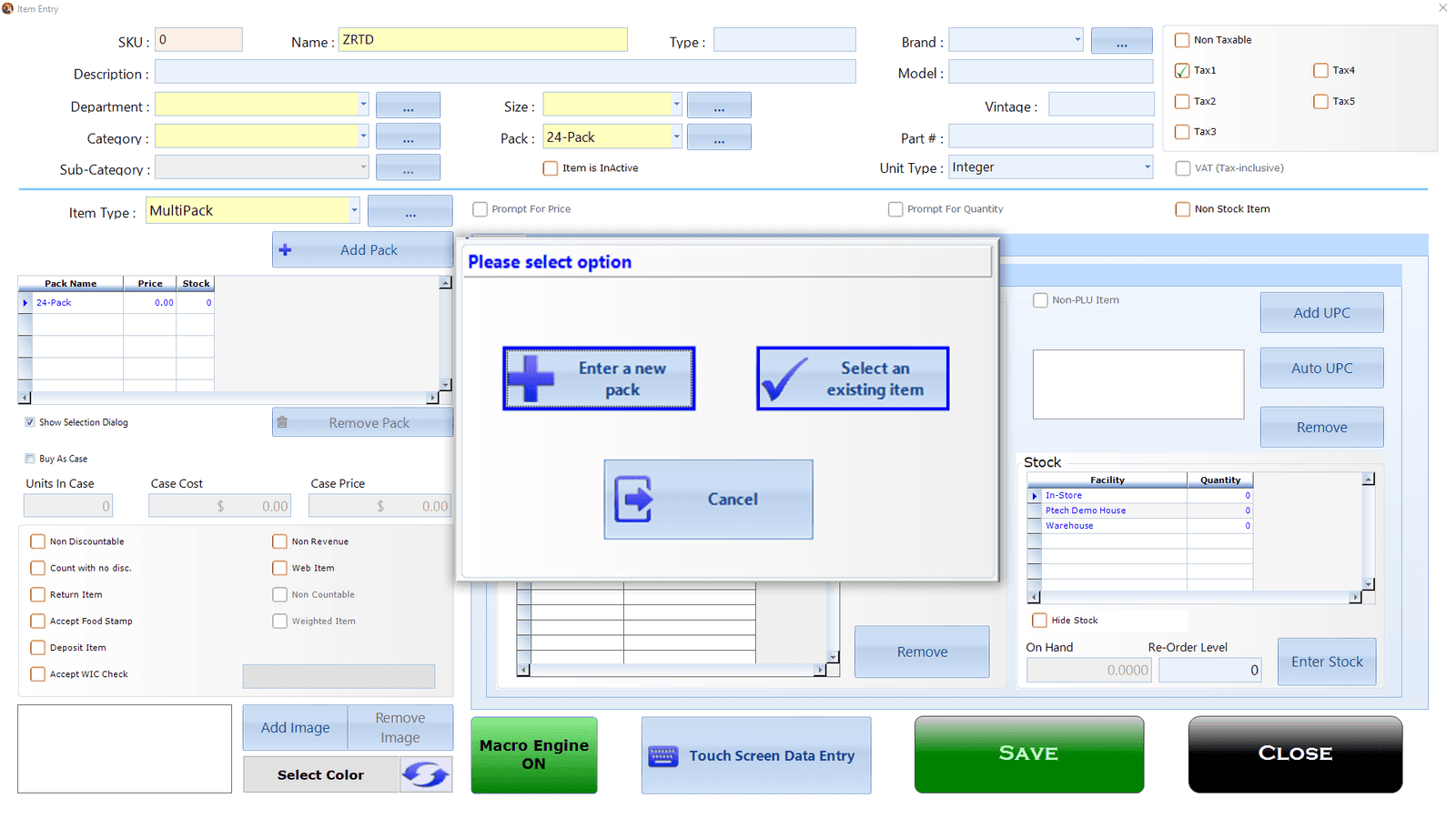Click the ellipsis button next to Brand
The height and width of the screenshot is (819, 1456).
tap(1121, 41)
